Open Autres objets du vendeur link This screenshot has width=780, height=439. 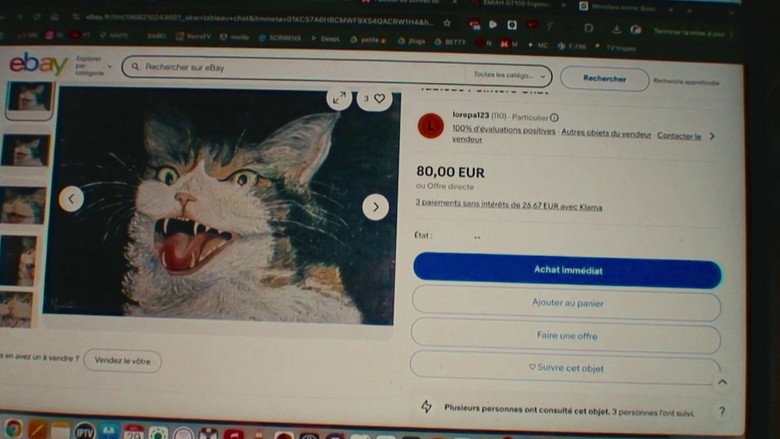click(x=606, y=133)
